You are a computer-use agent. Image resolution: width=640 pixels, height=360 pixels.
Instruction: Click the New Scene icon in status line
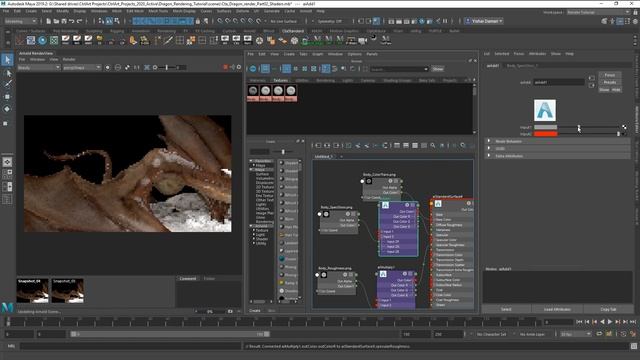point(49,21)
